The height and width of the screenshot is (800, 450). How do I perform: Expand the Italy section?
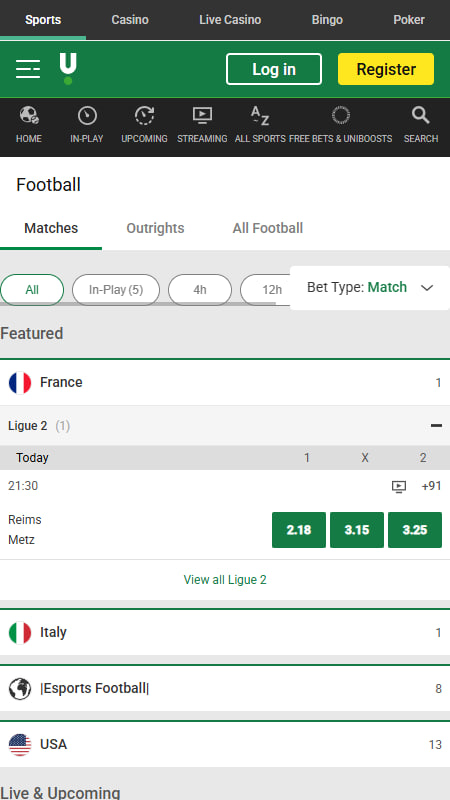tap(225, 633)
